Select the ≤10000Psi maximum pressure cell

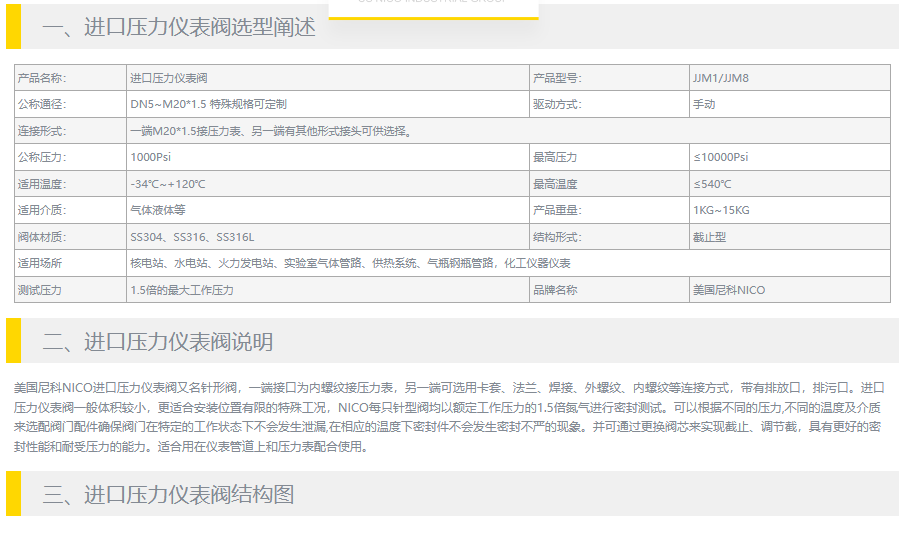720,157
